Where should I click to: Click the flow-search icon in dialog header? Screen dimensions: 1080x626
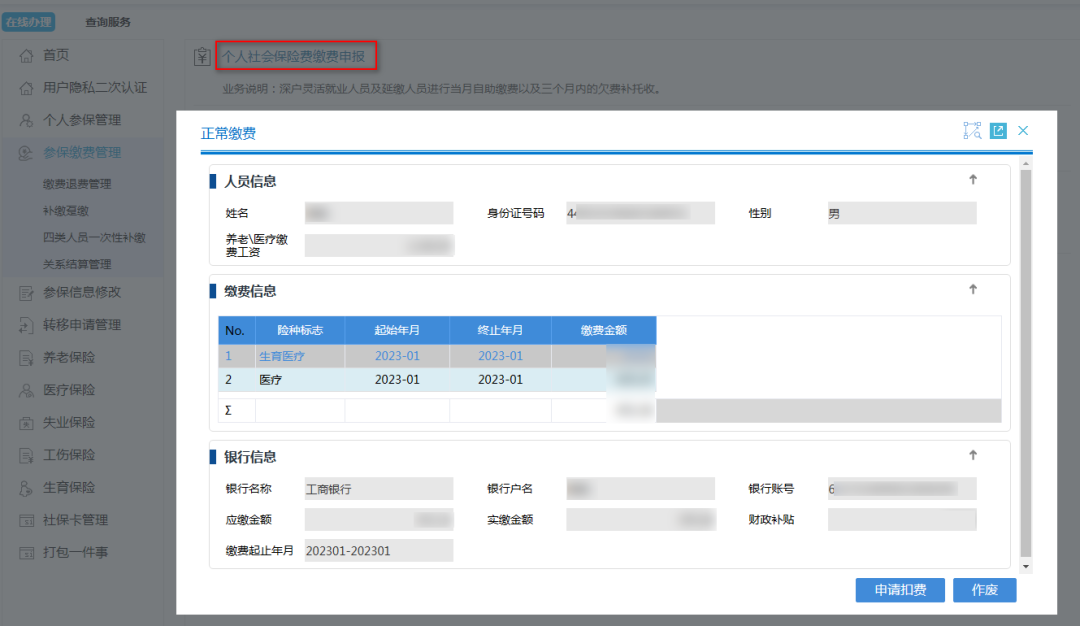click(x=972, y=130)
